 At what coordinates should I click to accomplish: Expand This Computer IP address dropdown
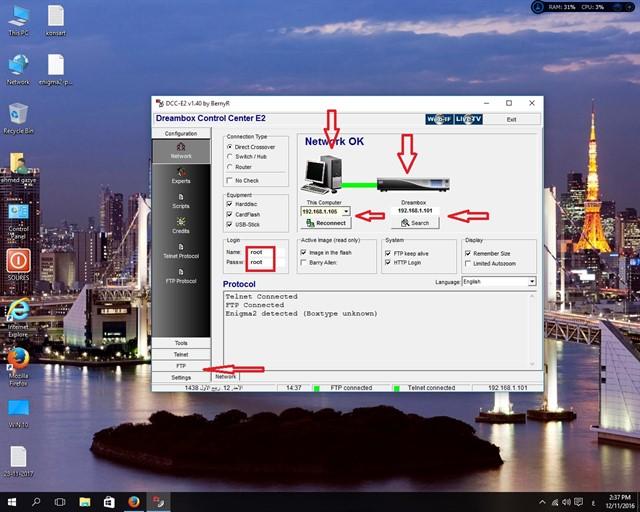(346, 211)
